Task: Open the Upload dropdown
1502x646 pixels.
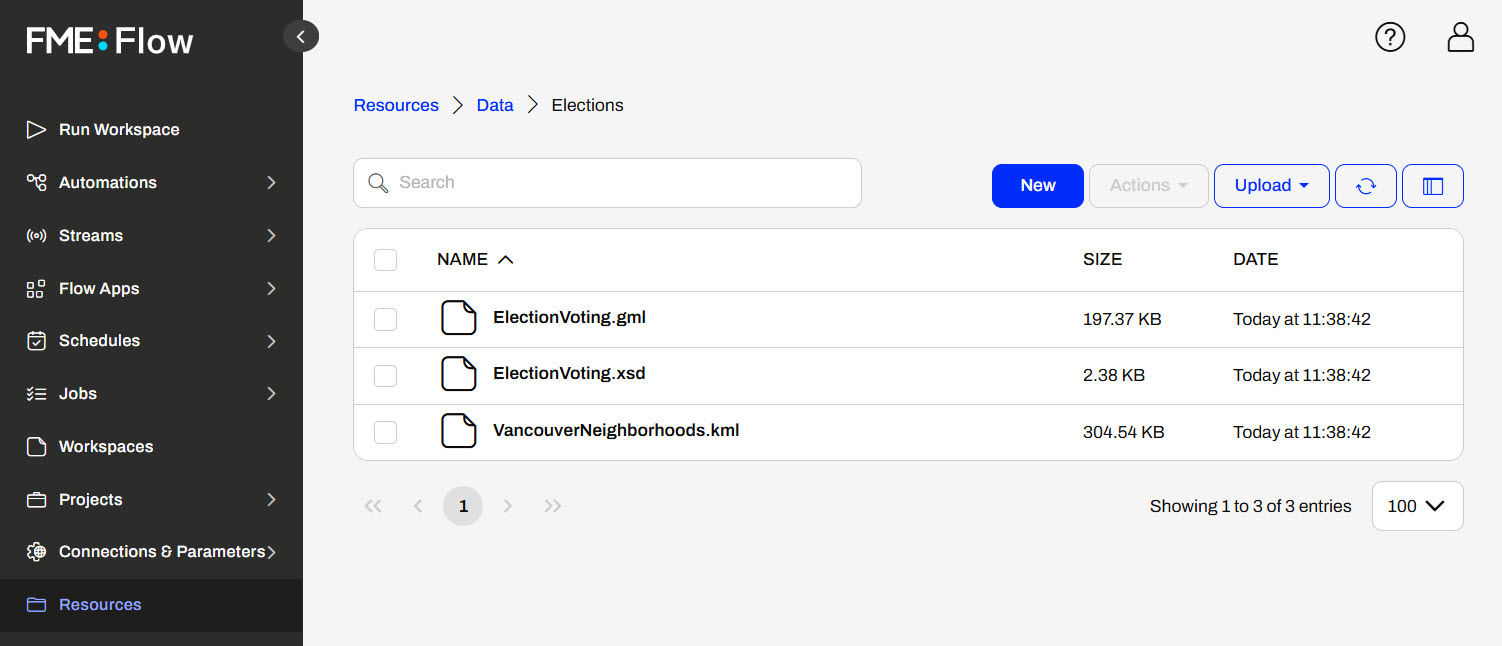Action: click(x=1271, y=186)
